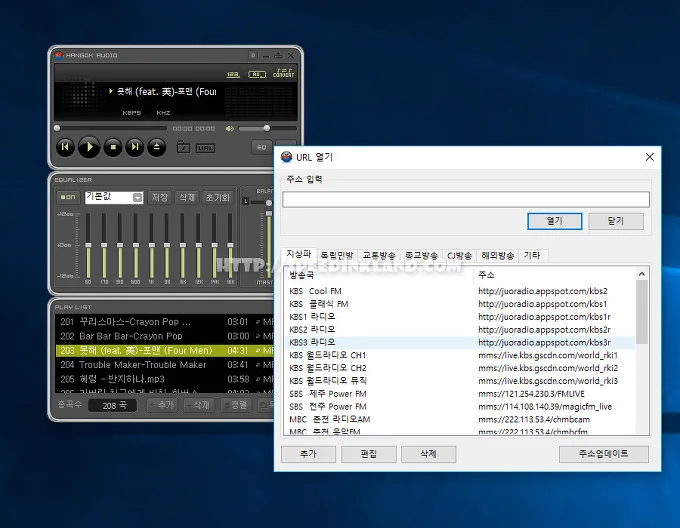The width and height of the screenshot is (680, 528).
Task: Switch to the 기타 tab
Action: [x=532, y=255]
